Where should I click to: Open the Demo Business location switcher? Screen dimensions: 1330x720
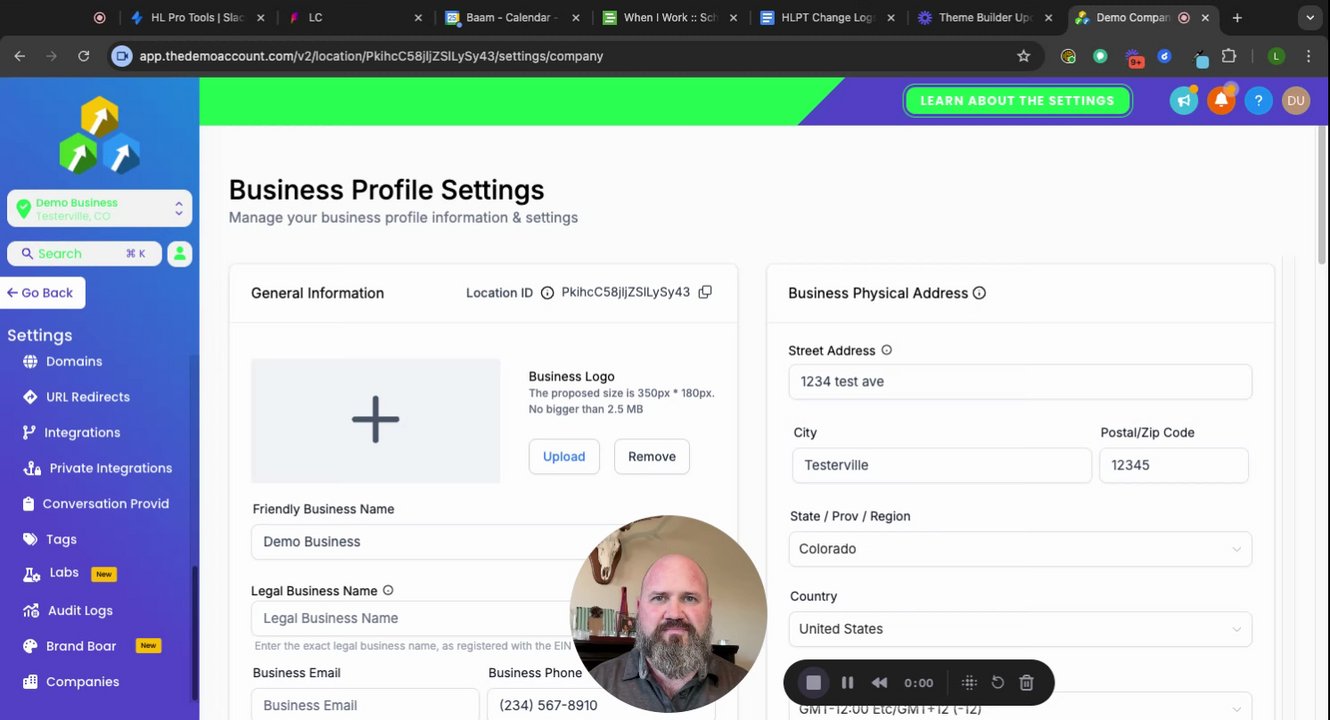tap(99, 208)
